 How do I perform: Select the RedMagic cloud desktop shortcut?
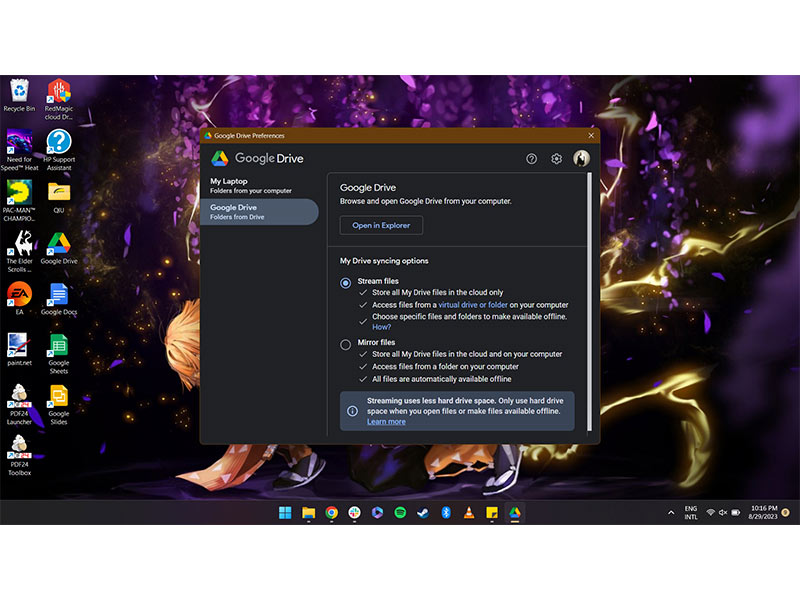pyautogui.click(x=59, y=99)
